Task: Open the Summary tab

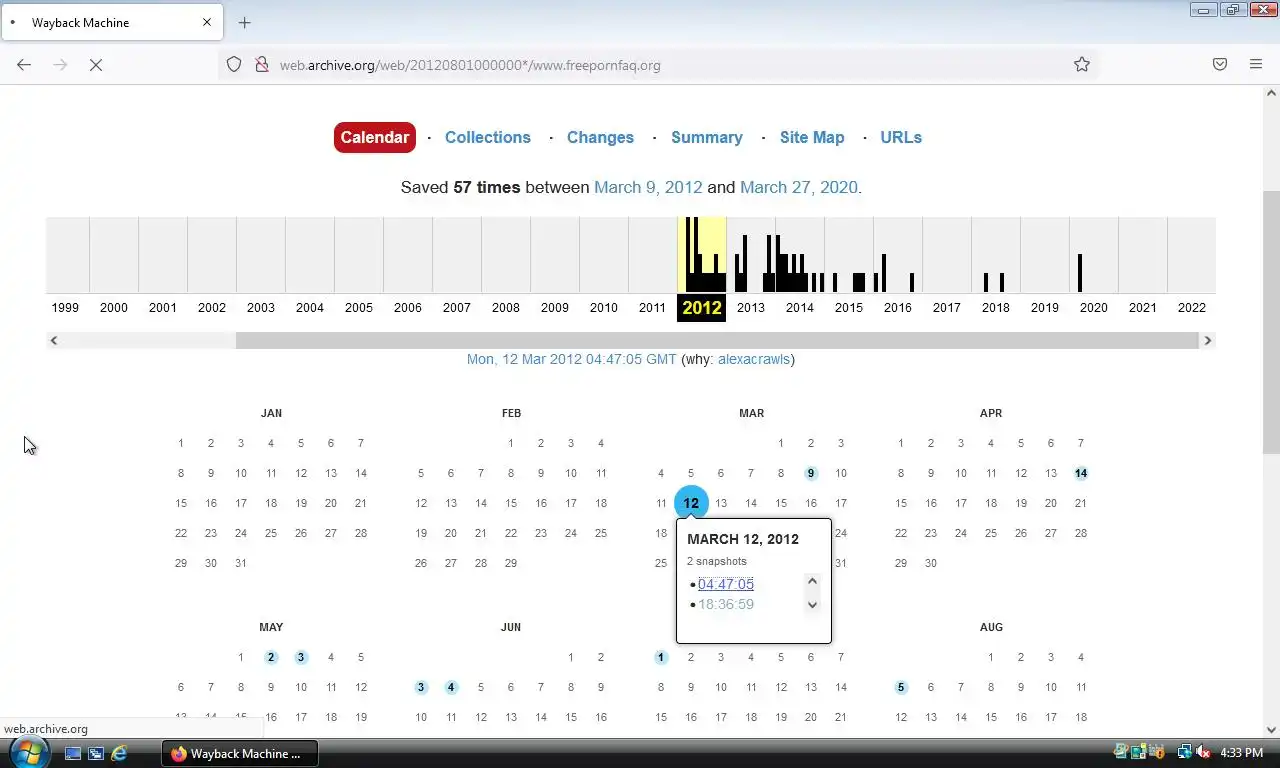Action: [x=707, y=137]
